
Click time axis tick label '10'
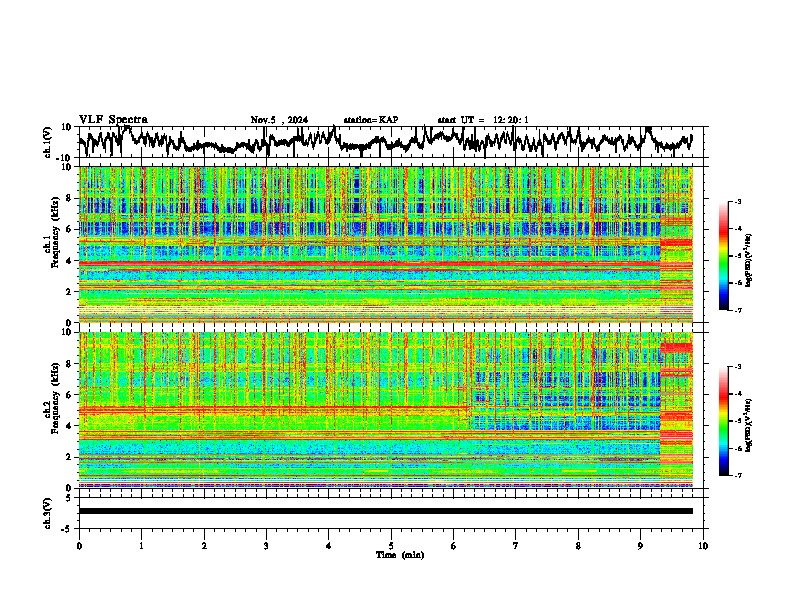(703, 546)
